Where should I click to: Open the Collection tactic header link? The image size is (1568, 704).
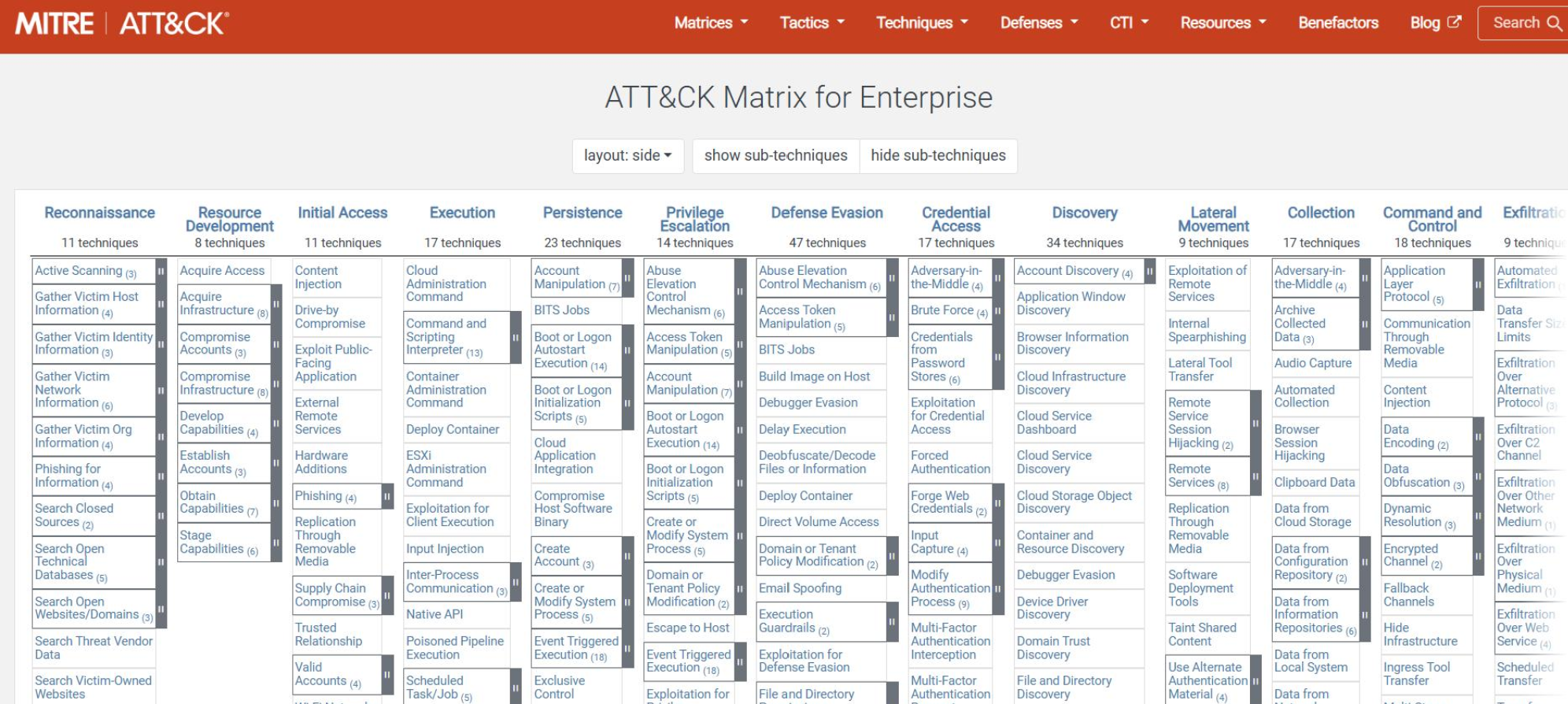coord(1321,213)
